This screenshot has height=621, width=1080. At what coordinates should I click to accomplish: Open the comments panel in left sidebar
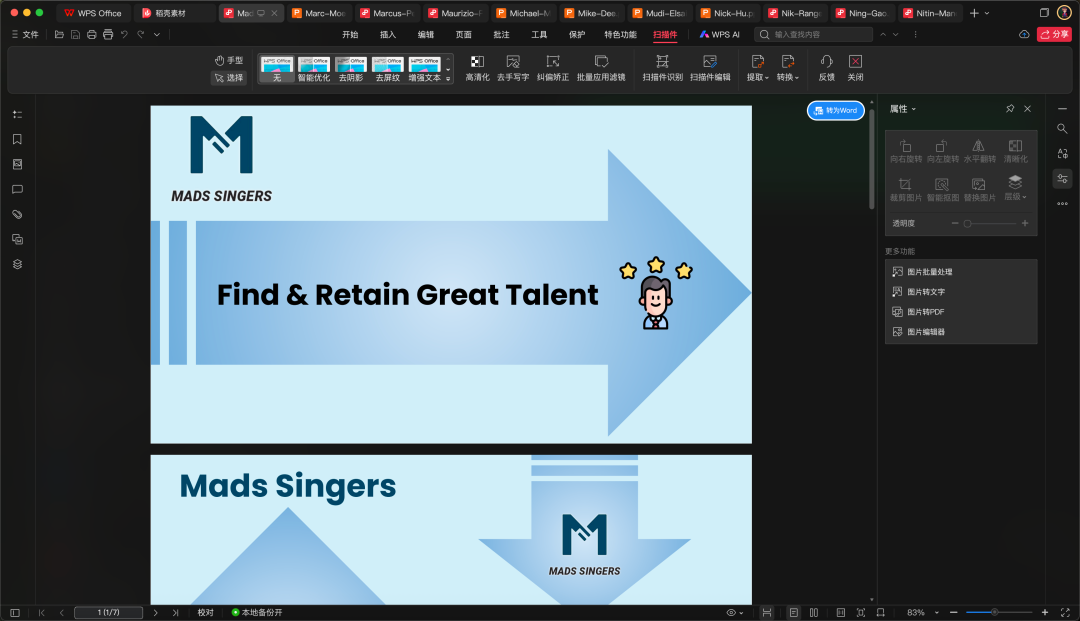(17, 189)
